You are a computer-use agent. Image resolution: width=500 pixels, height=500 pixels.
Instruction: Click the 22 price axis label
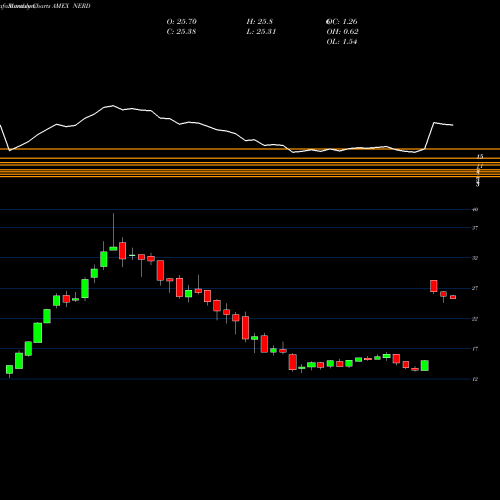pyautogui.click(x=475, y=319)
